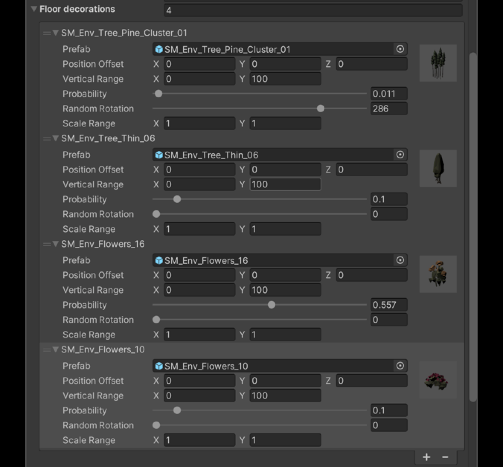Click Position Offset X field of Pine Cluster
The image size is (503, 467).
(x=199, y=64)
